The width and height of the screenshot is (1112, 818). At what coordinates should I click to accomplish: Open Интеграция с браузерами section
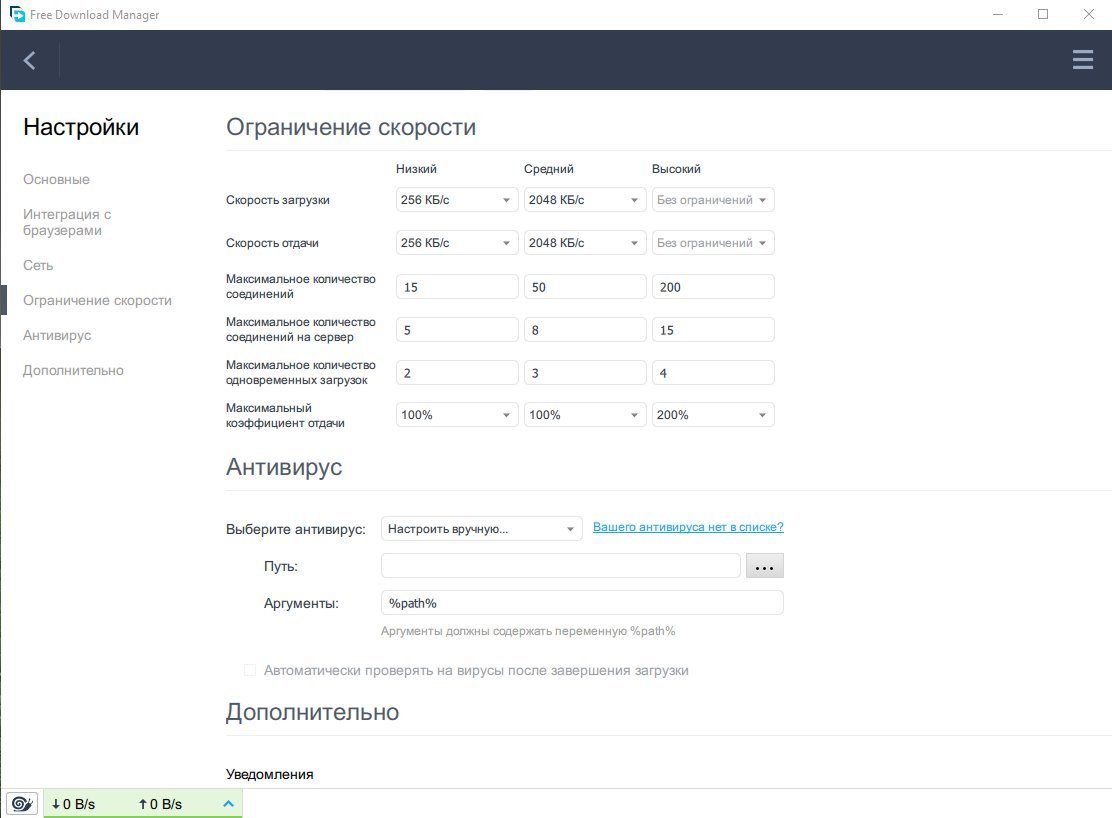click(x=67, y=222)
